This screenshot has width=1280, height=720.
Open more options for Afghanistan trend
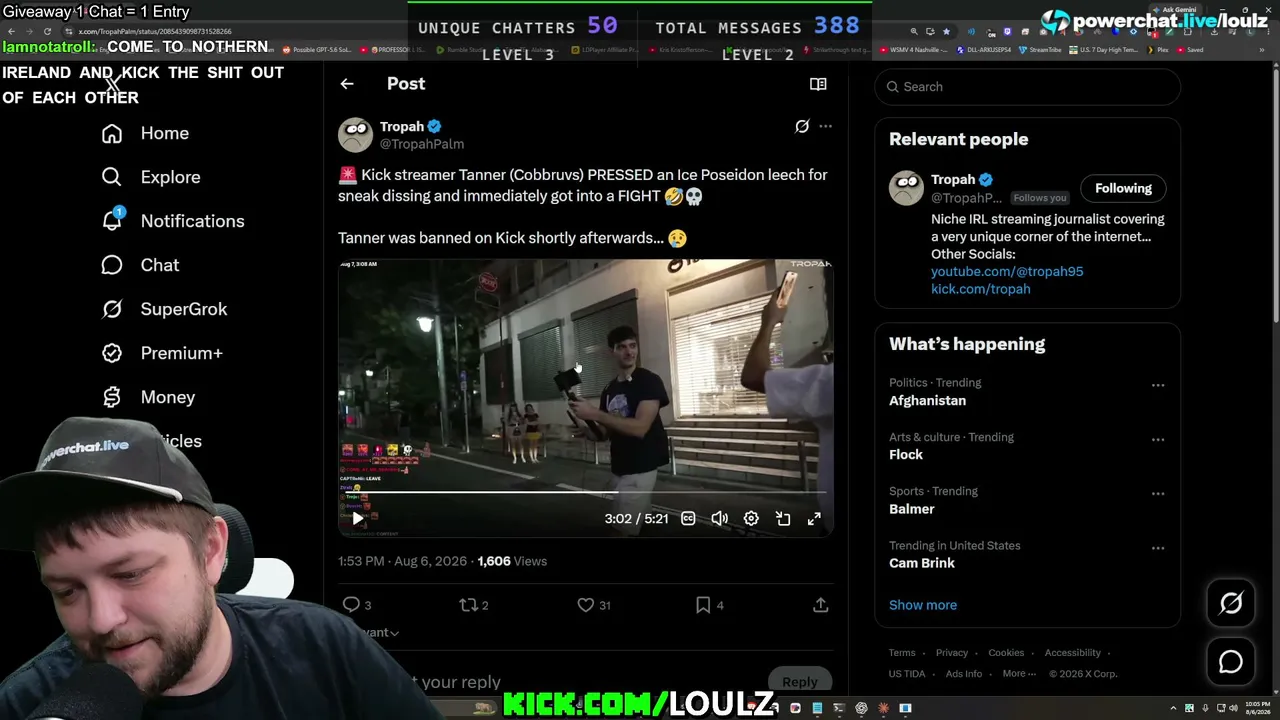click(x=1158, y=385)
